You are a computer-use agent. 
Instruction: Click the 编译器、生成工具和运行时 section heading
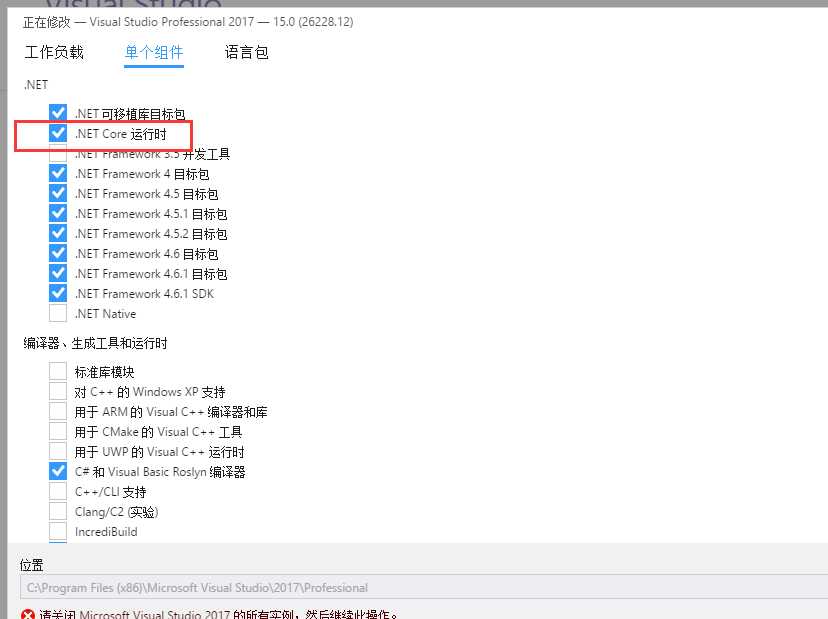point(95,343)
